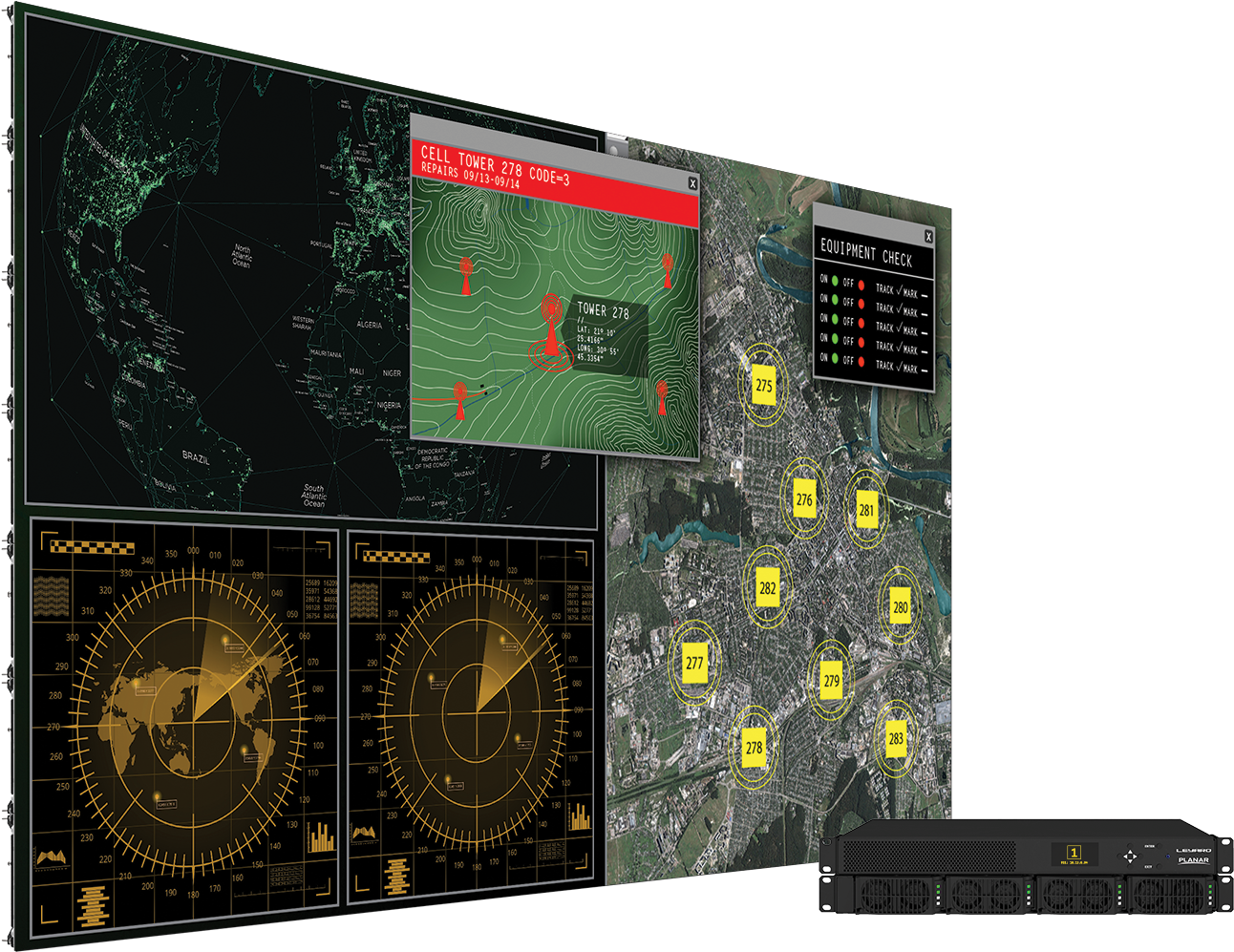Select tower marker 279

point(831,680)
